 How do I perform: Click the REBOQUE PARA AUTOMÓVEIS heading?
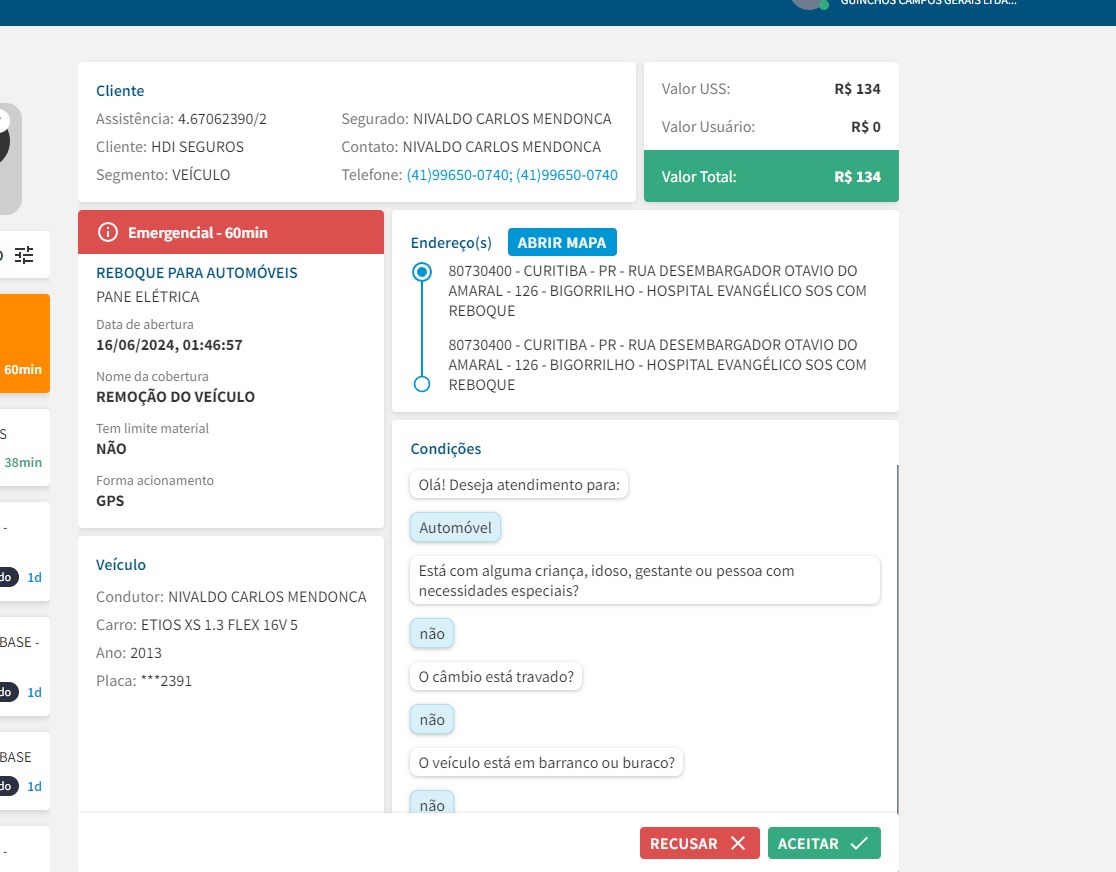(x=196, y=273)
